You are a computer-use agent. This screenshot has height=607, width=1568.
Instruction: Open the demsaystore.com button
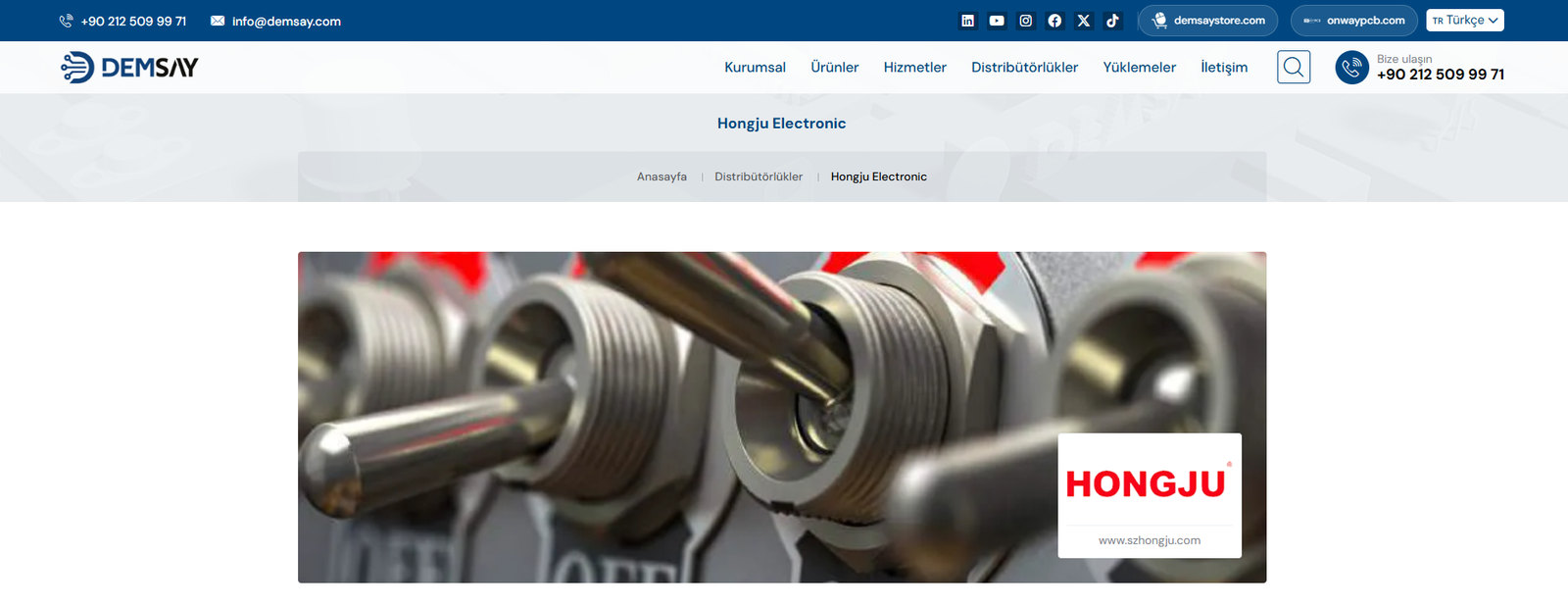point(1208,21)
